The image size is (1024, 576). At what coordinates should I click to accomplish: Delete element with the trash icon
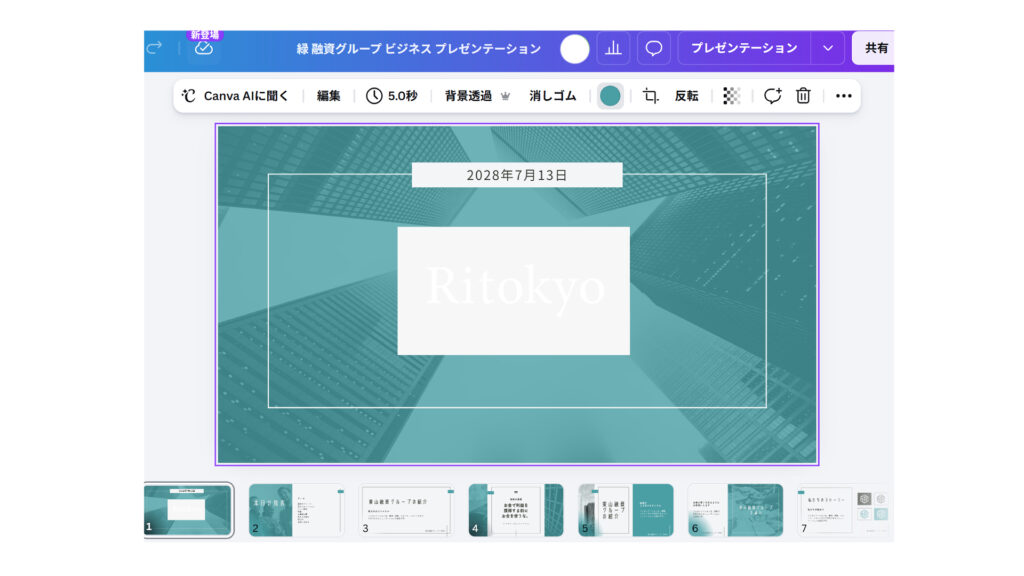[803, 96]
